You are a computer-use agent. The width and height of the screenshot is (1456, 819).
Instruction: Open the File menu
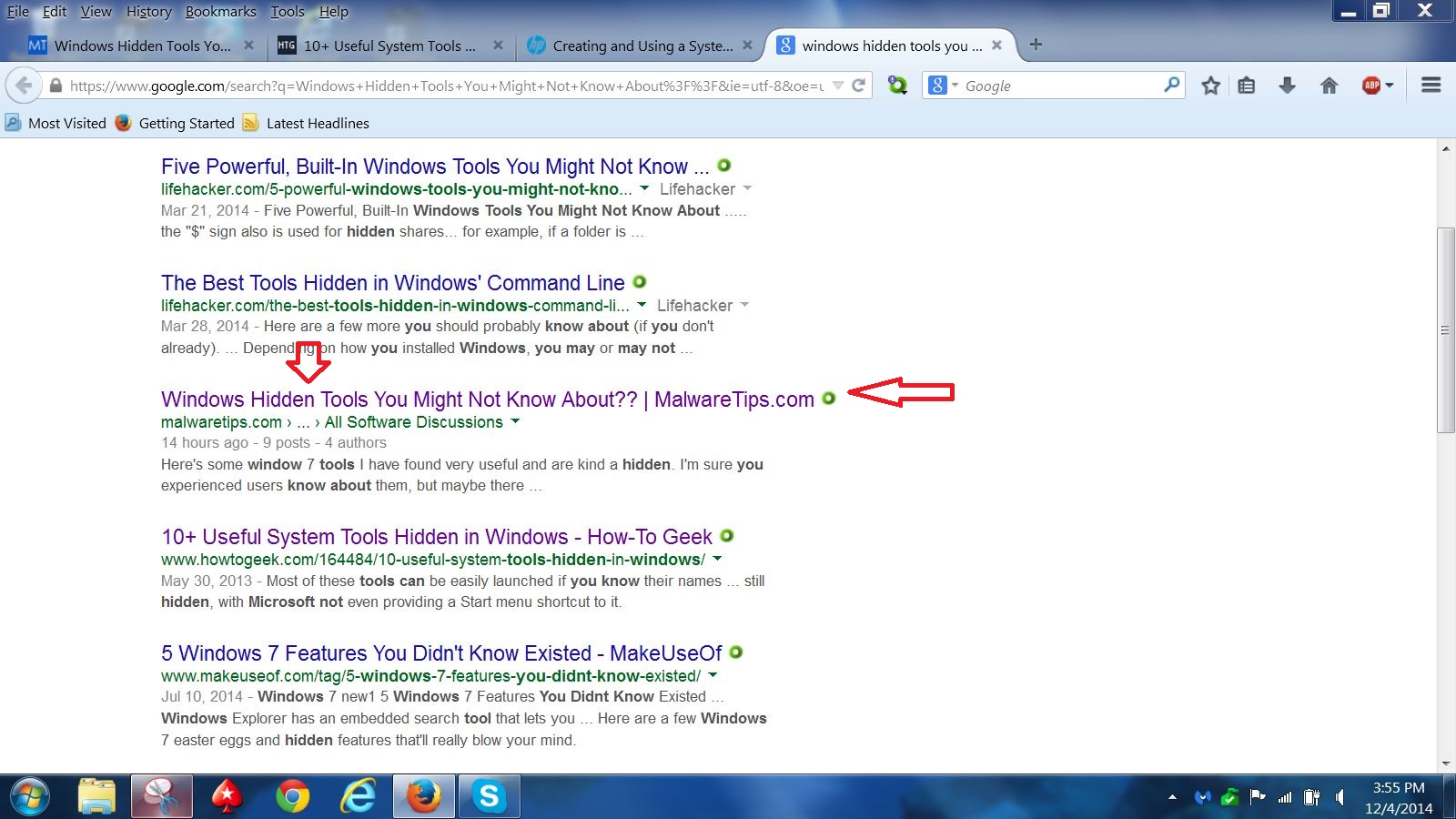18,12
